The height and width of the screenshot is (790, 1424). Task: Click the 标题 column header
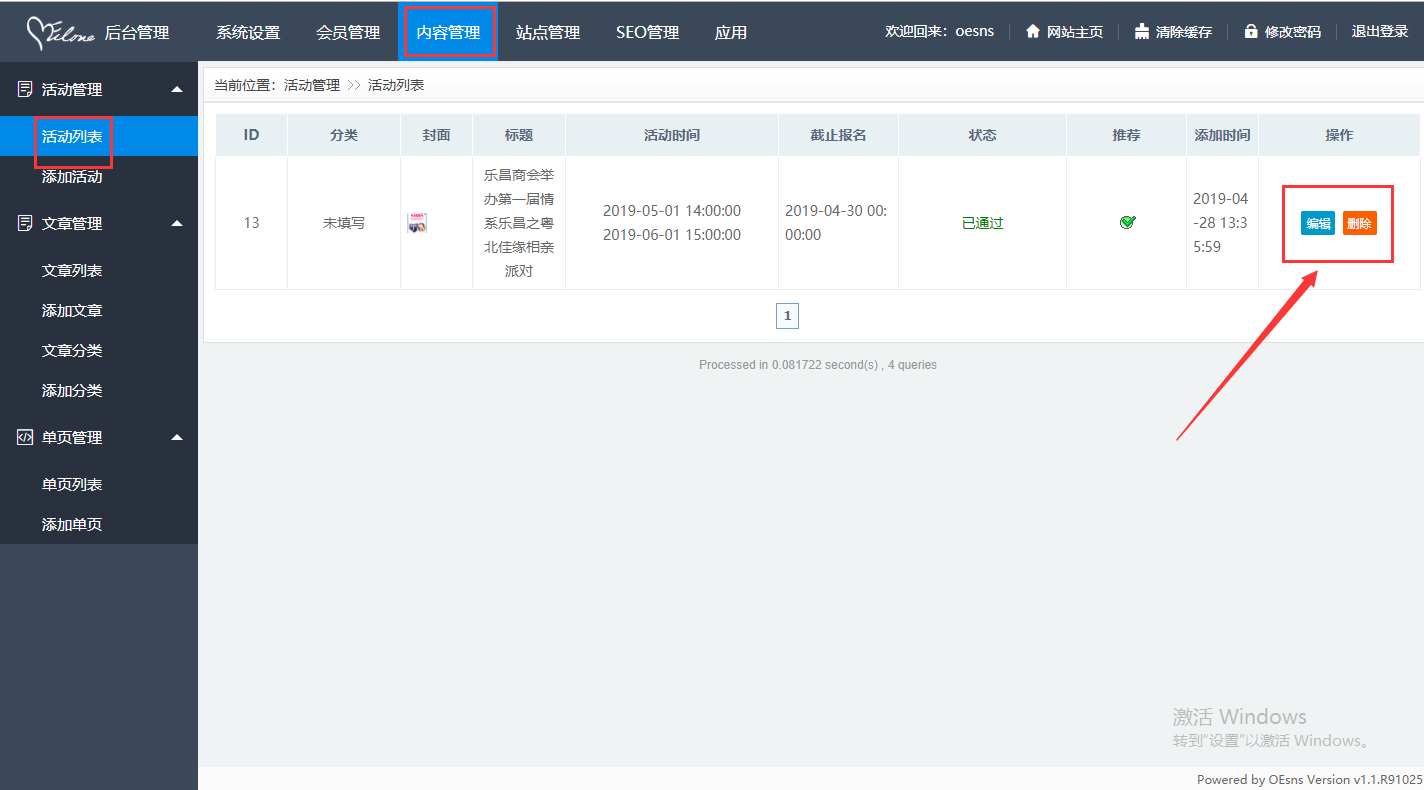pyautogui.click(x=519, y=134)
